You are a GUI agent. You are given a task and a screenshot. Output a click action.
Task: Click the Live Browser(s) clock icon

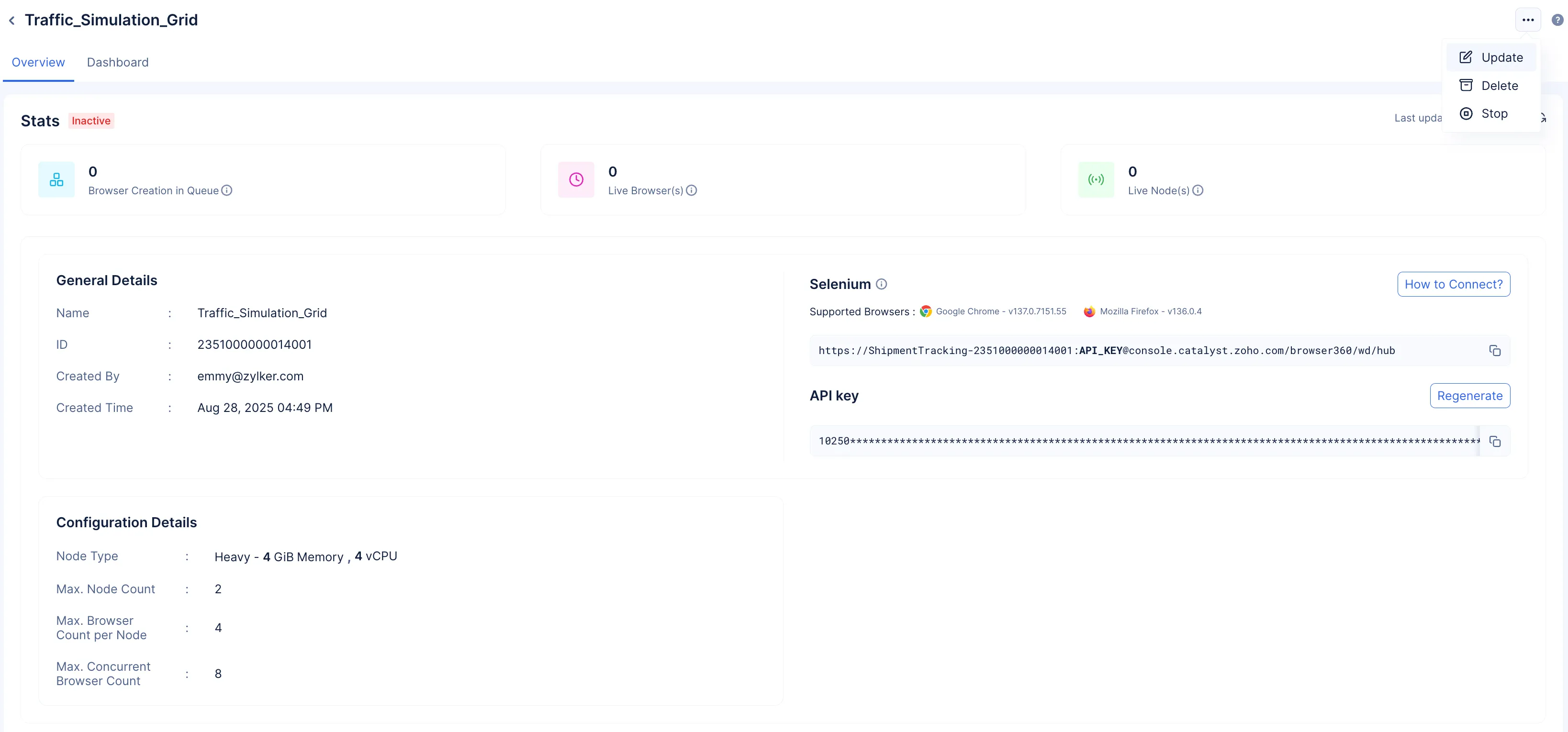point(576,179)
